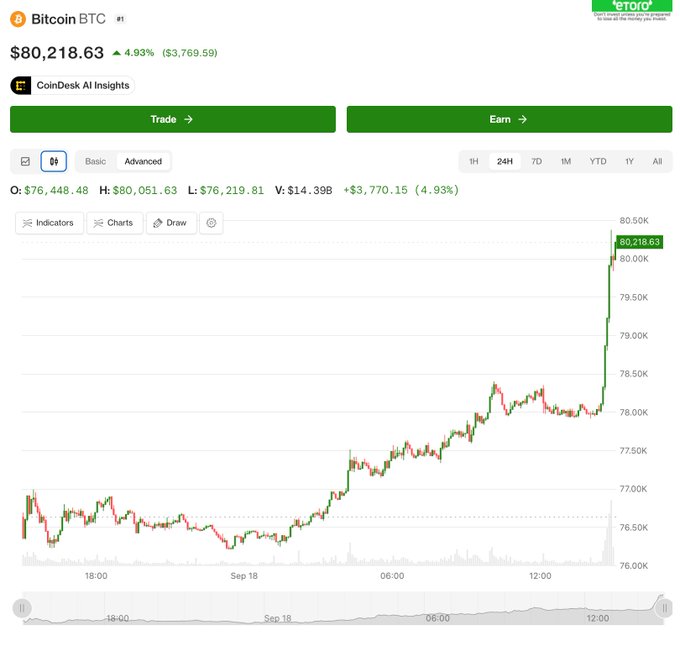Click the 4.93% change percentage
680x646 pixels.
point(139,53)
